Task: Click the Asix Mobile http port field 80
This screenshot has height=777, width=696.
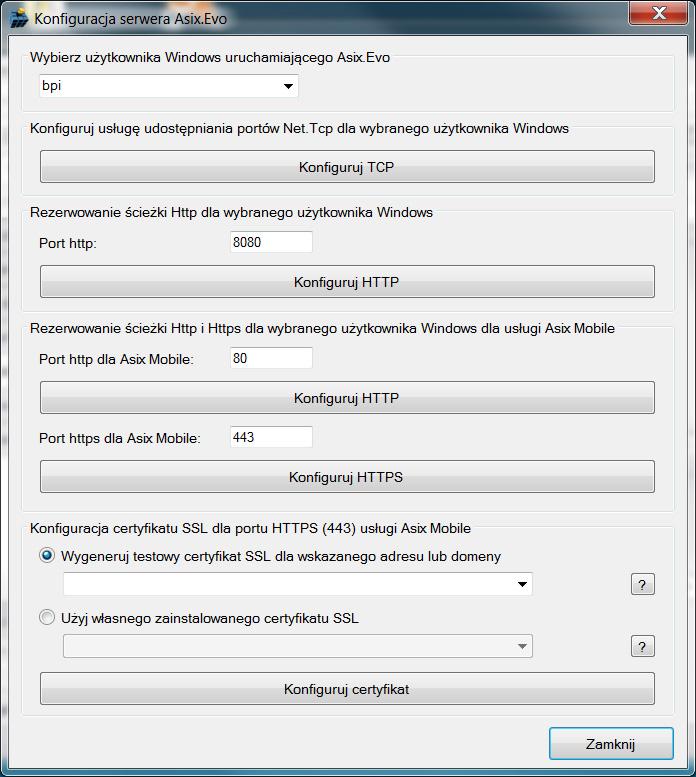Action: coord(271,358)
